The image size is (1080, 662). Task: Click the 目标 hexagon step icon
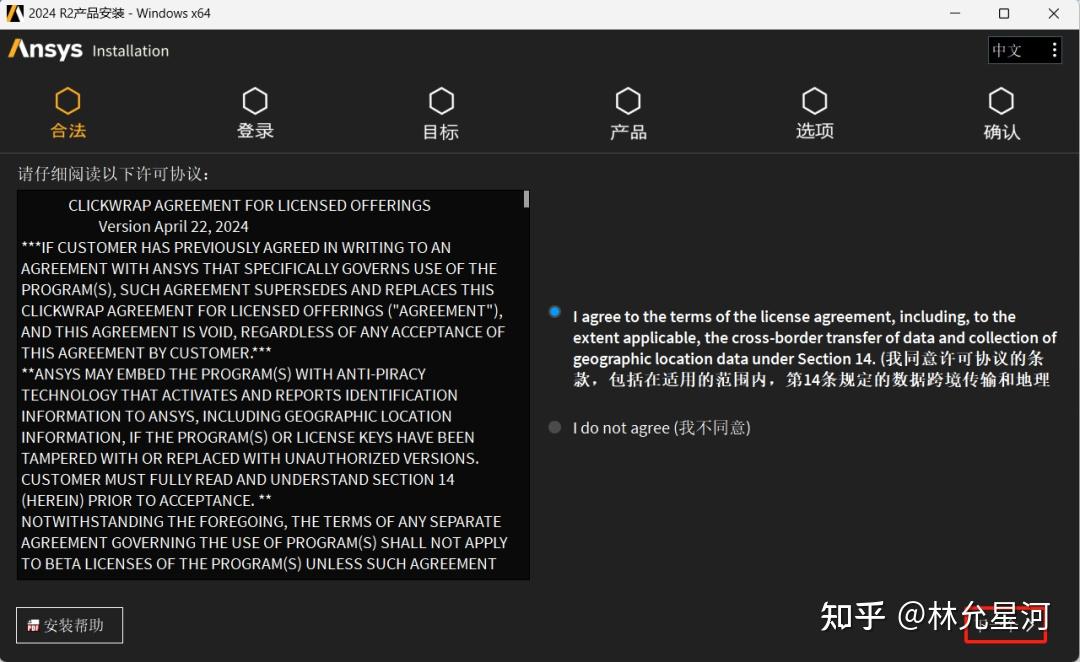(441, 100)
